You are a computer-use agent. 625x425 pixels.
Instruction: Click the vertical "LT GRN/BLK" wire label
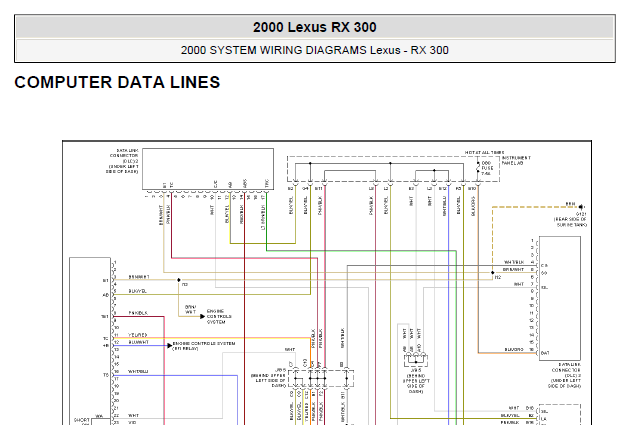(x=263, y=218)
